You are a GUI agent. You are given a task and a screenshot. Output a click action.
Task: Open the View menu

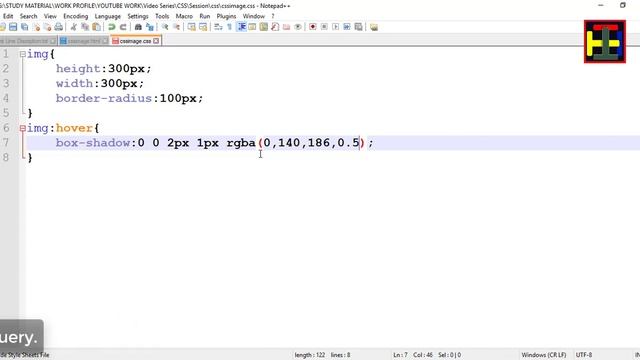point(50,16)
